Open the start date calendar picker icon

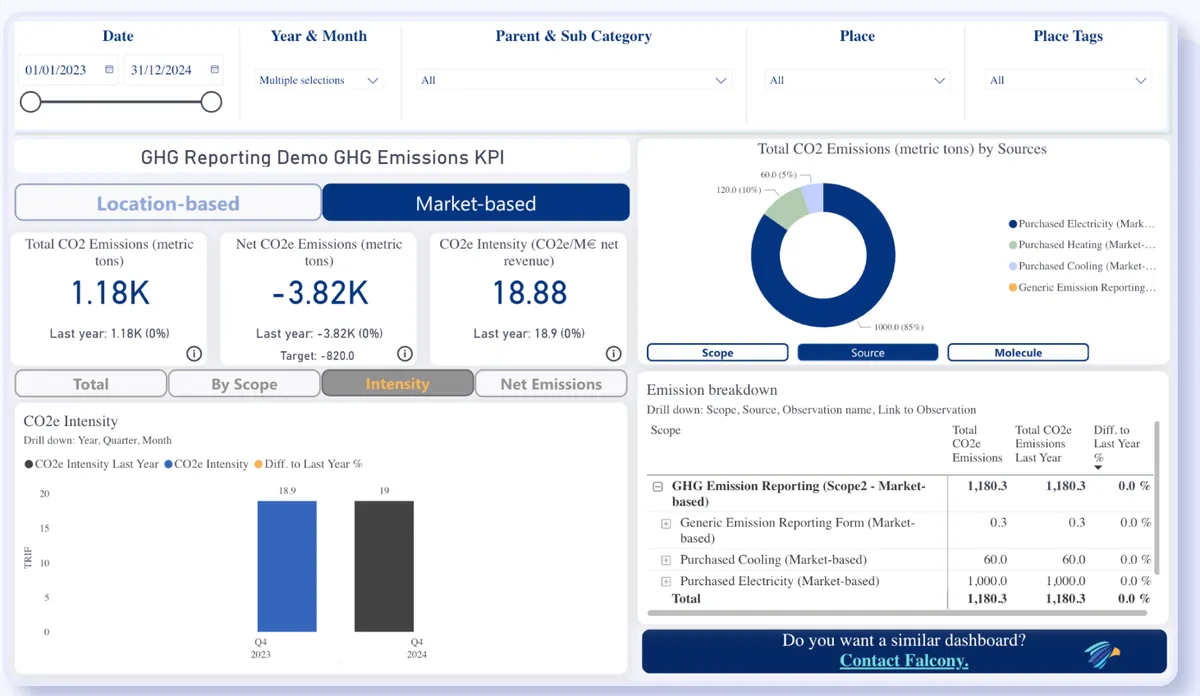tap(109, 70)
